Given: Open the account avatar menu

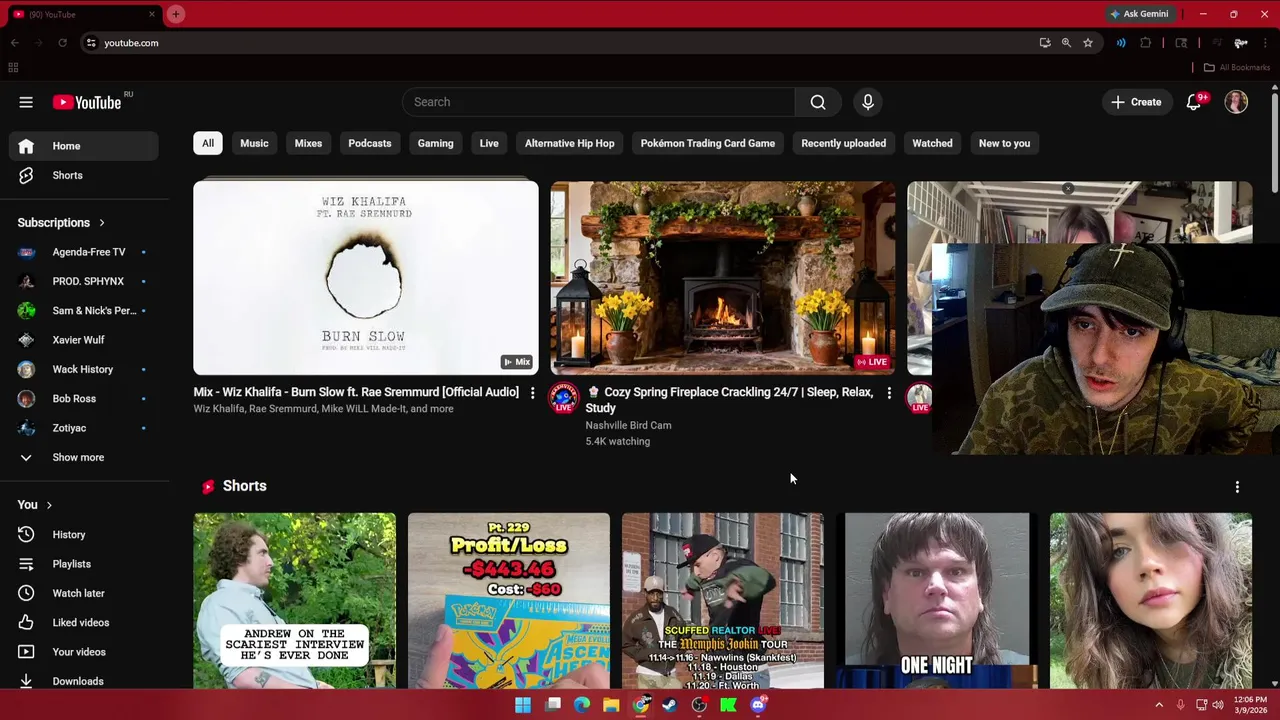Looking at the screenshot, I should [1236, 102].
